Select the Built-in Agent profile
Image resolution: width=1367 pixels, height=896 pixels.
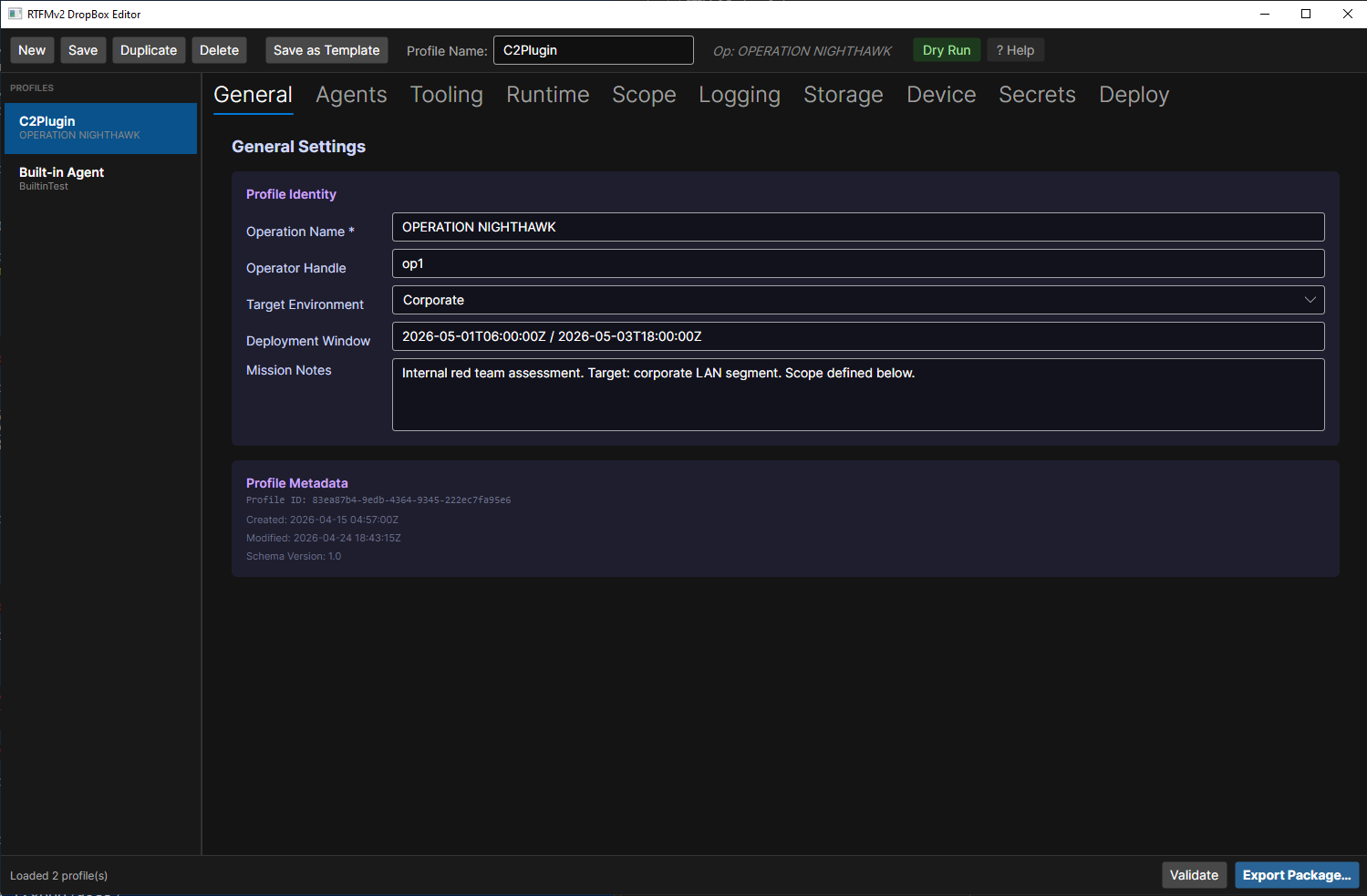[x=100, y=179]
